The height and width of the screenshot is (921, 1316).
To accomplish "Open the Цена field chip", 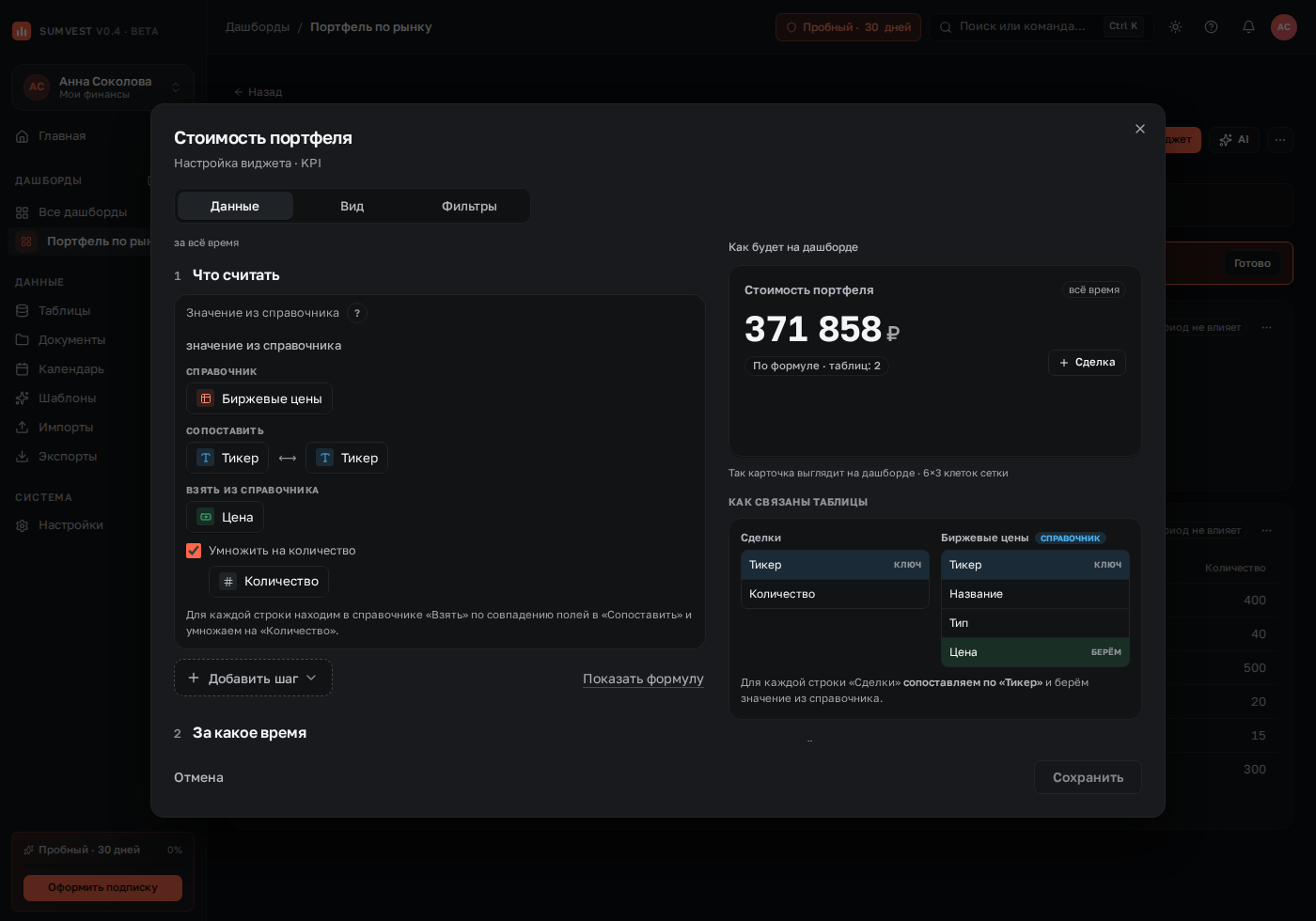I will pyautogui.click(x=225, y=517).
